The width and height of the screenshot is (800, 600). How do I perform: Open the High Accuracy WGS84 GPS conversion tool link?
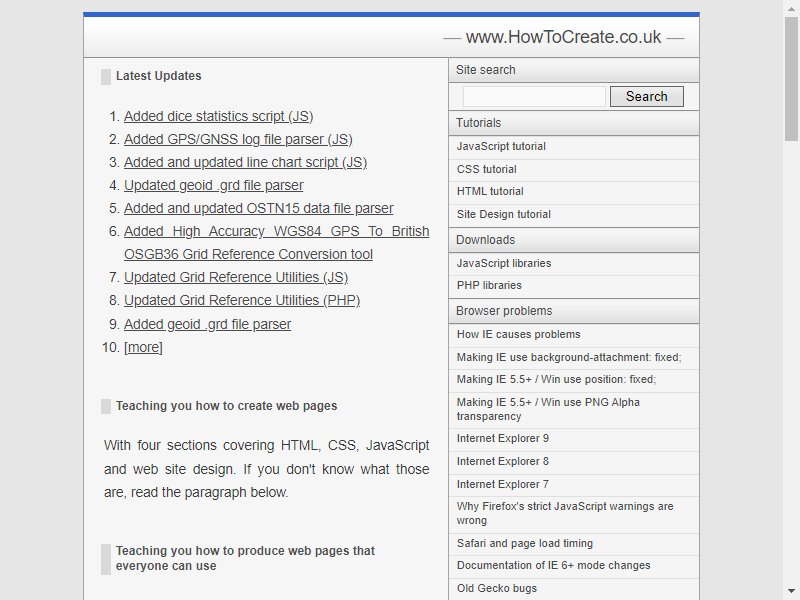pos(277,242)
